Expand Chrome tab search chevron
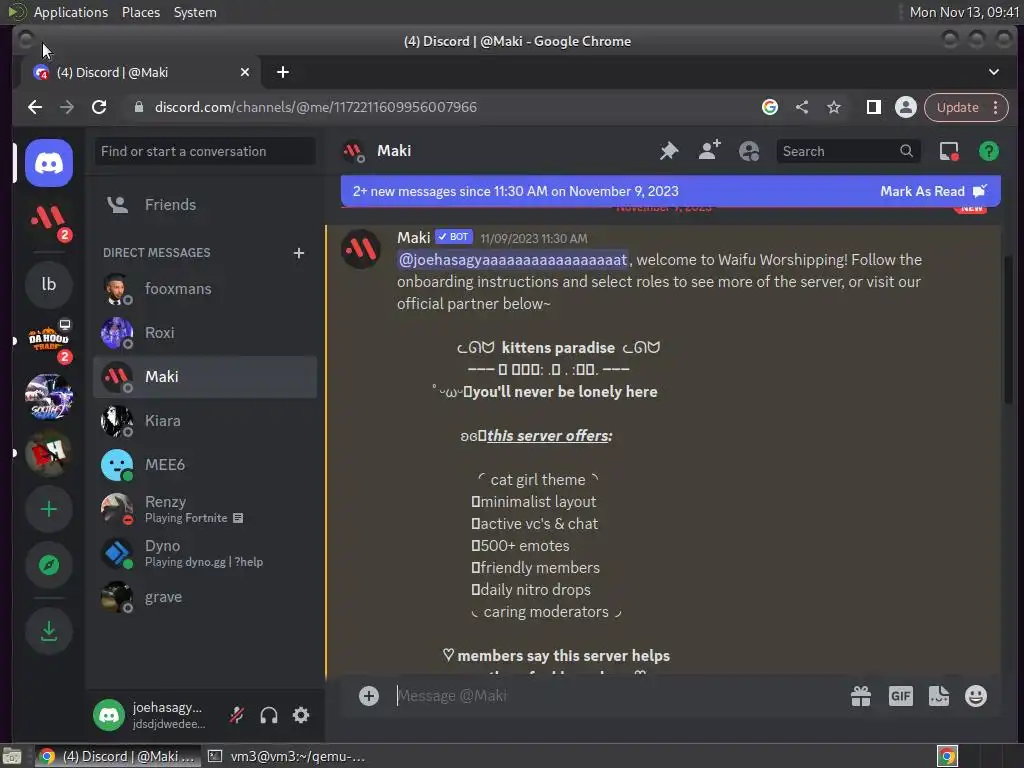 [x=994, y=72]
